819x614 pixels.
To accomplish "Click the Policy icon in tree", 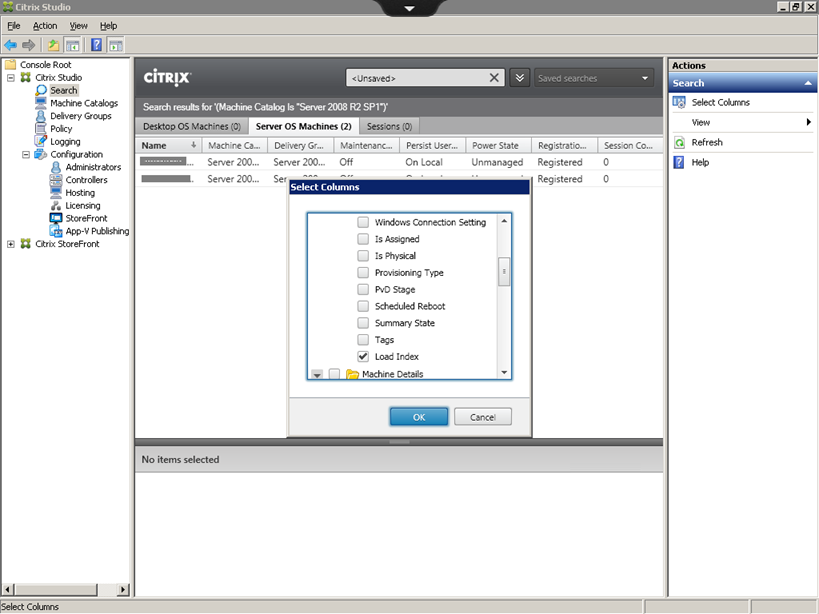I will point(41,128).
